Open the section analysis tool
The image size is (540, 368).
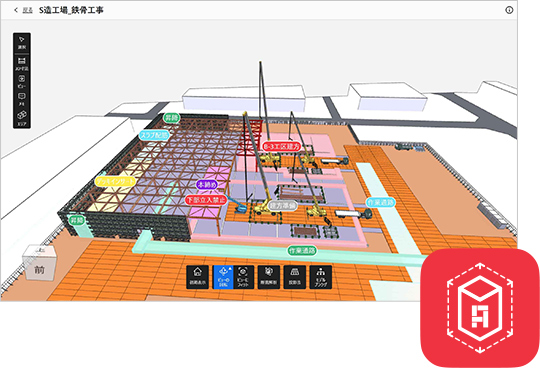(x=269, y=277)
